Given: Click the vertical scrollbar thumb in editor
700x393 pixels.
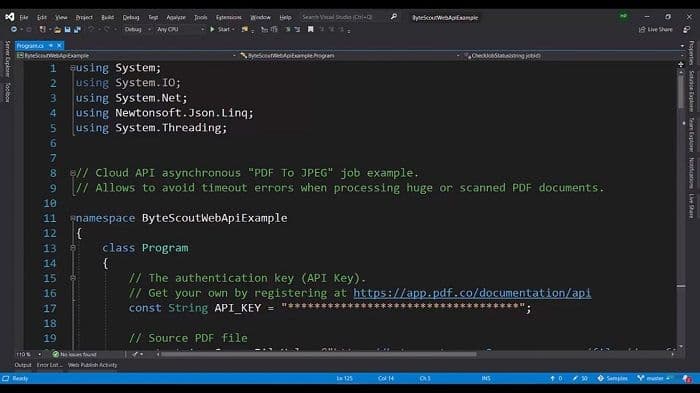Looking at the screenshot, I should pos(681,91).
